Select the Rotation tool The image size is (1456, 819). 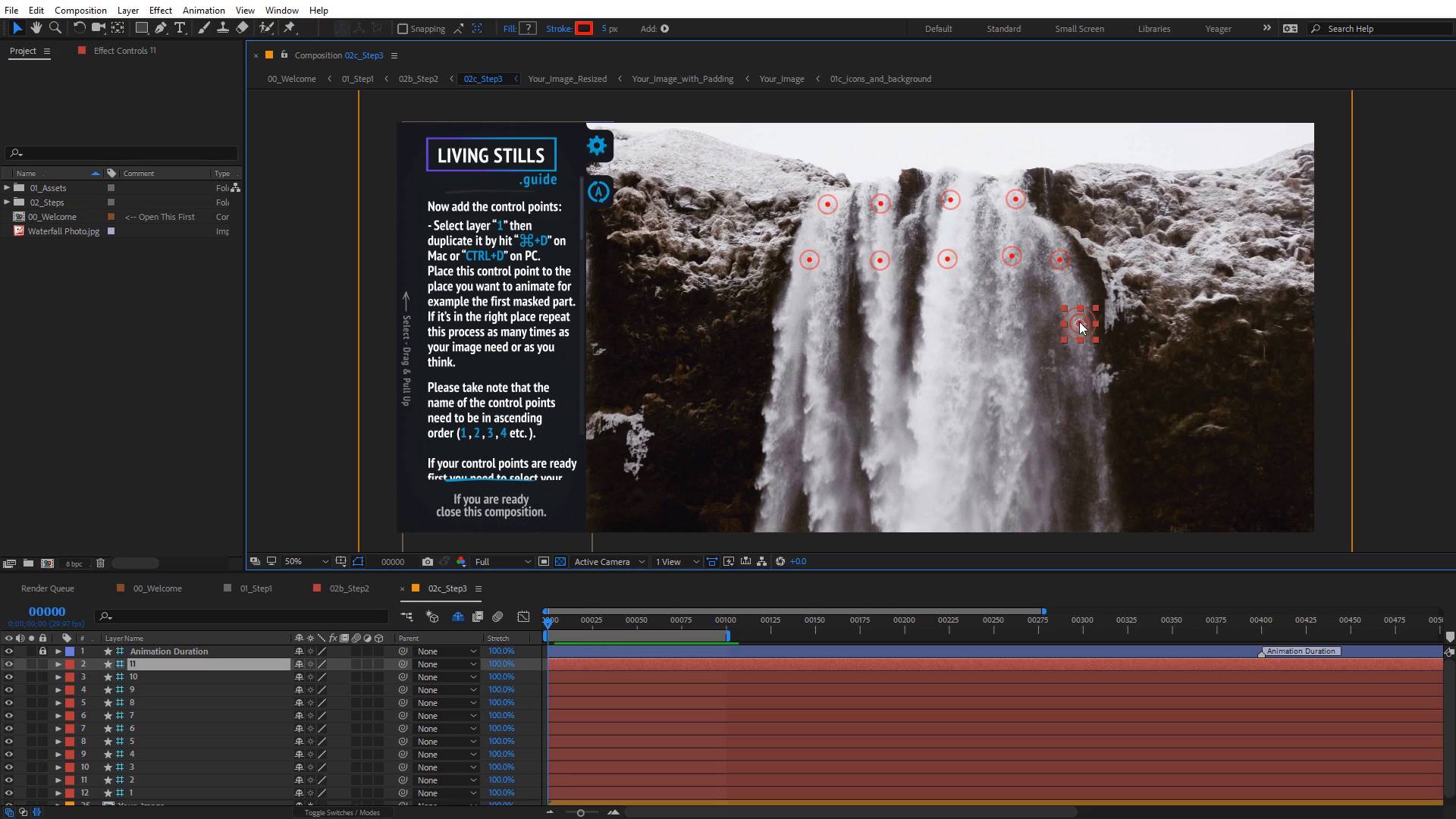[x=79, y=28]
